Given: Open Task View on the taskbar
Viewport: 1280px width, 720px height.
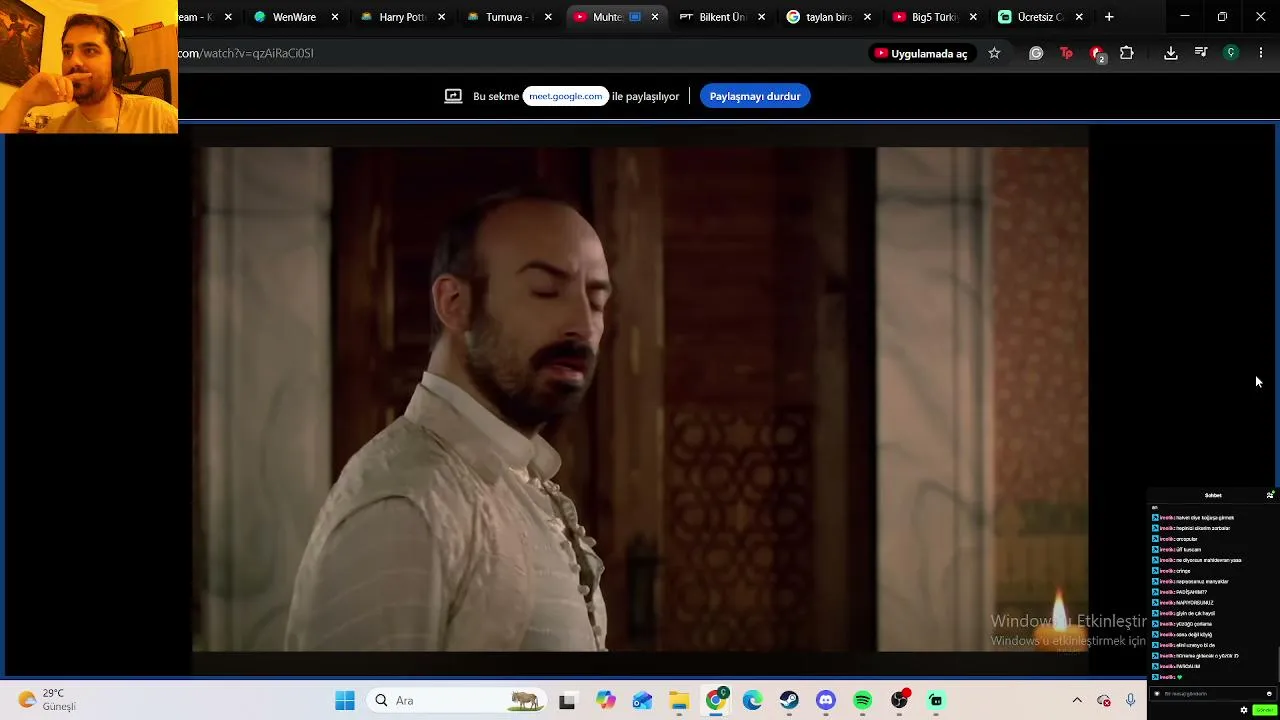Looking at the screenshot, I should point(567,701).
